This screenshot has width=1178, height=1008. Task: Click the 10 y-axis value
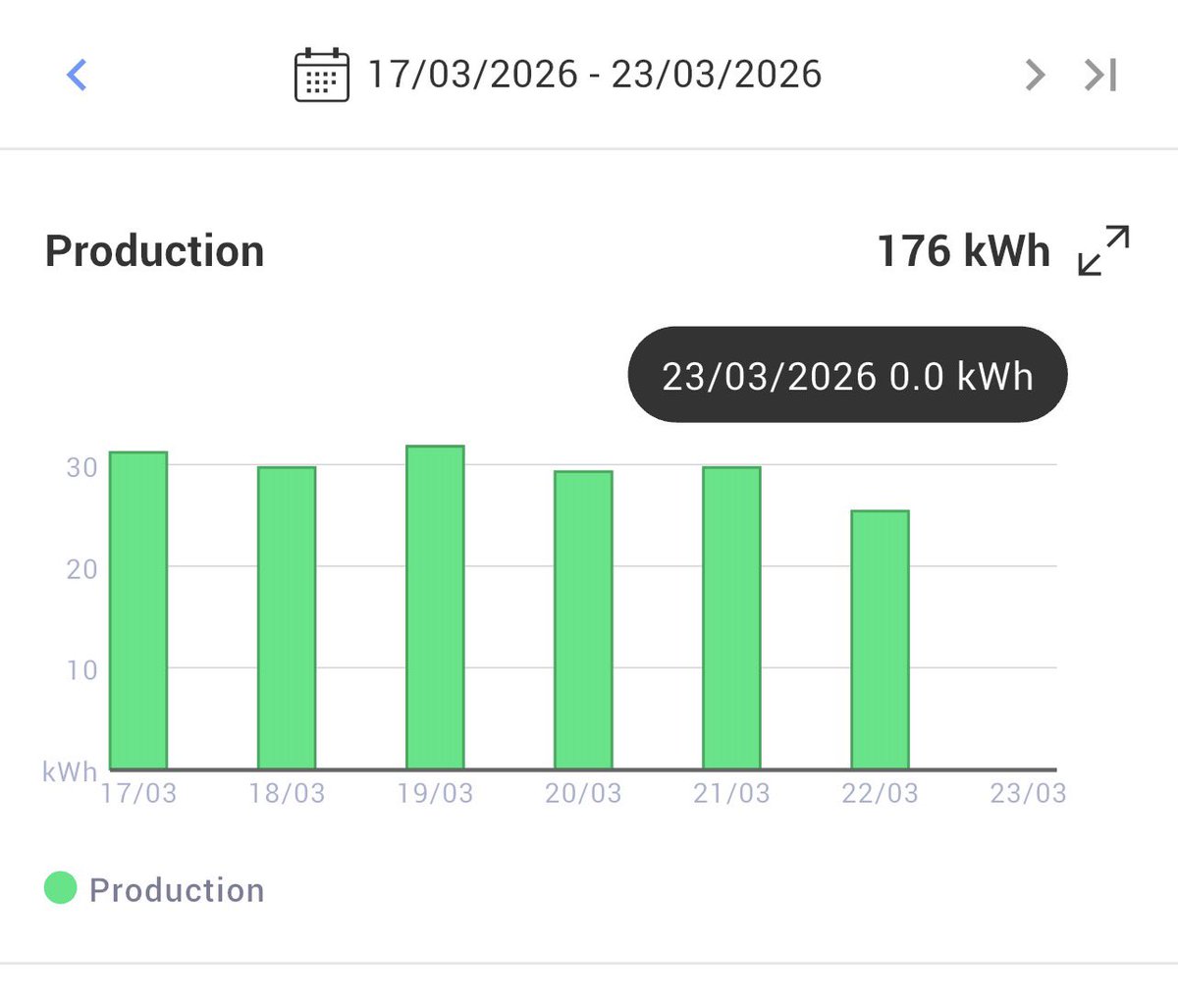point(81,670)
